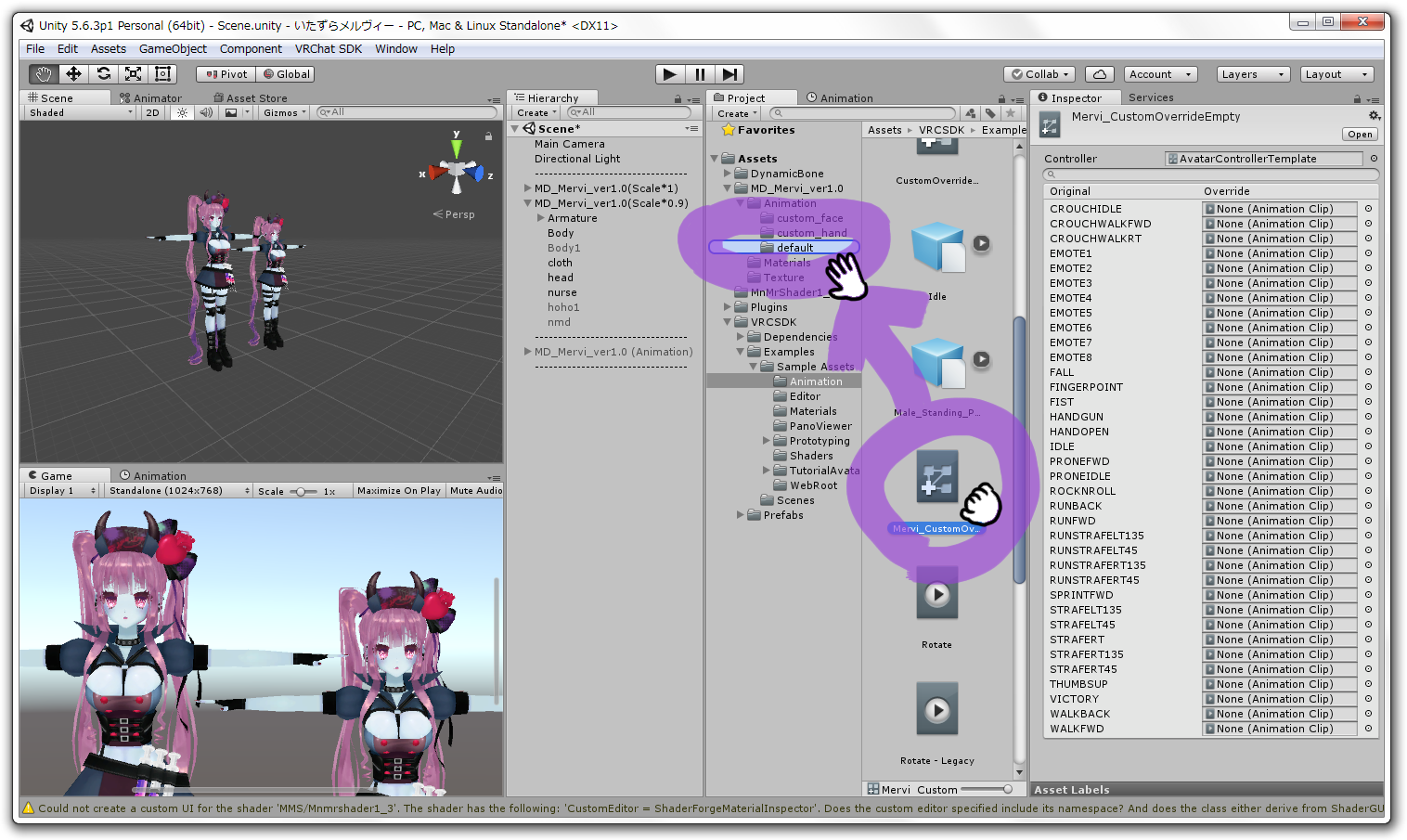Switch to the Services tab

click(1151, 97)
